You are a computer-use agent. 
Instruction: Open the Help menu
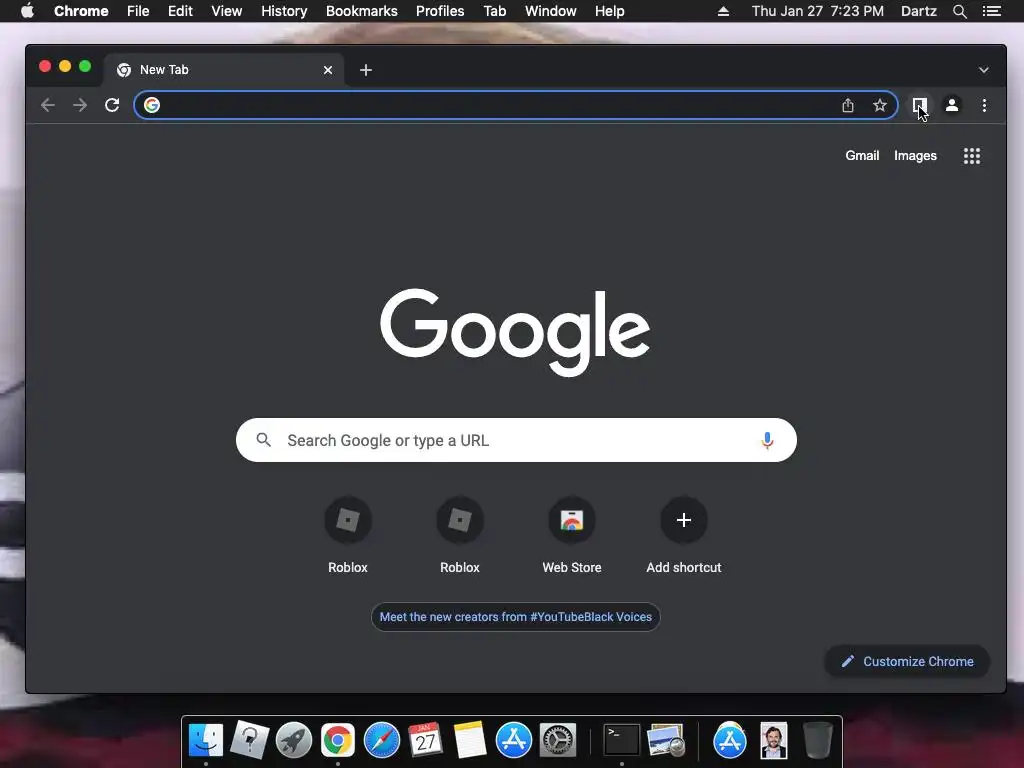click(x=609, y=11)
